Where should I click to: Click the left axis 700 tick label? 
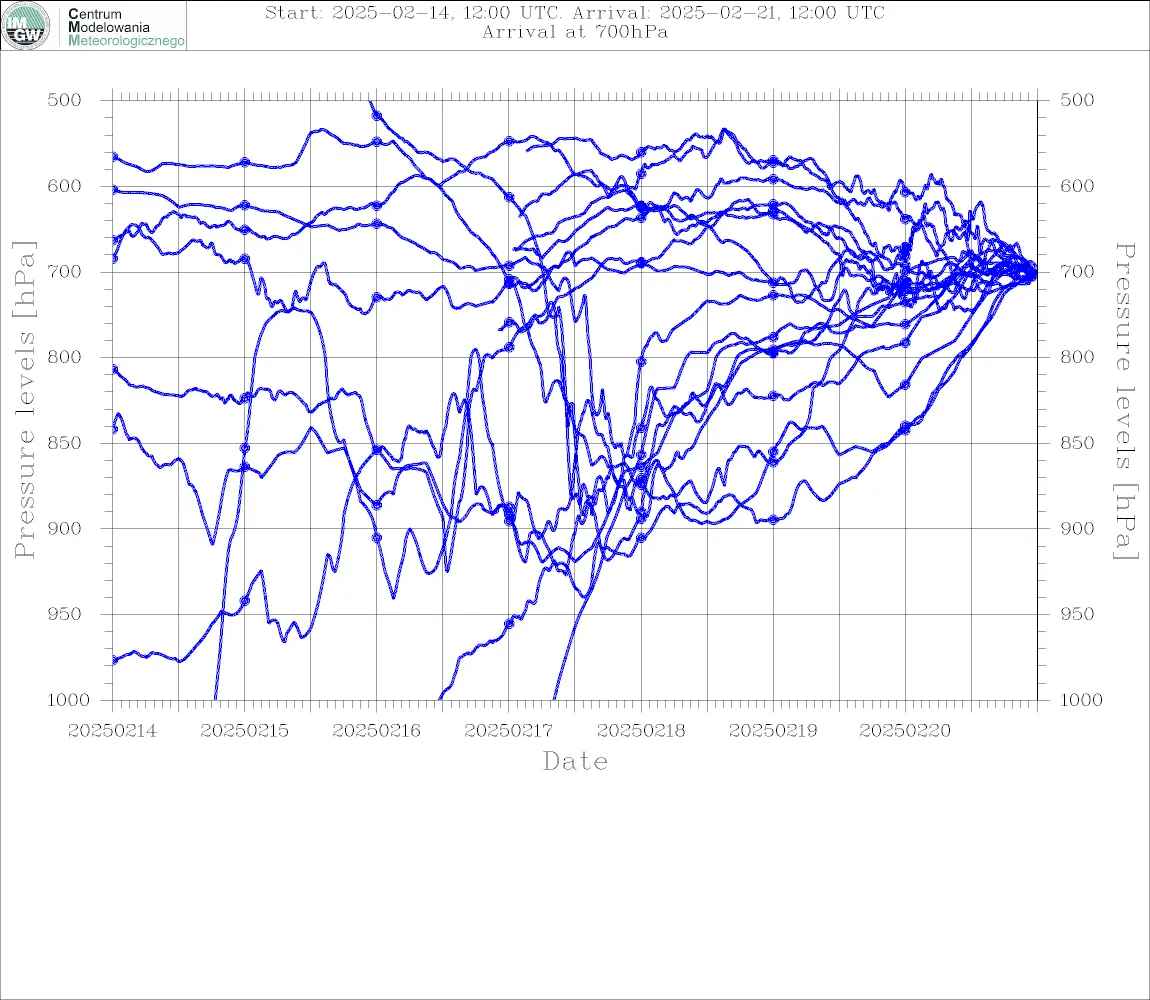coord(65,271)
